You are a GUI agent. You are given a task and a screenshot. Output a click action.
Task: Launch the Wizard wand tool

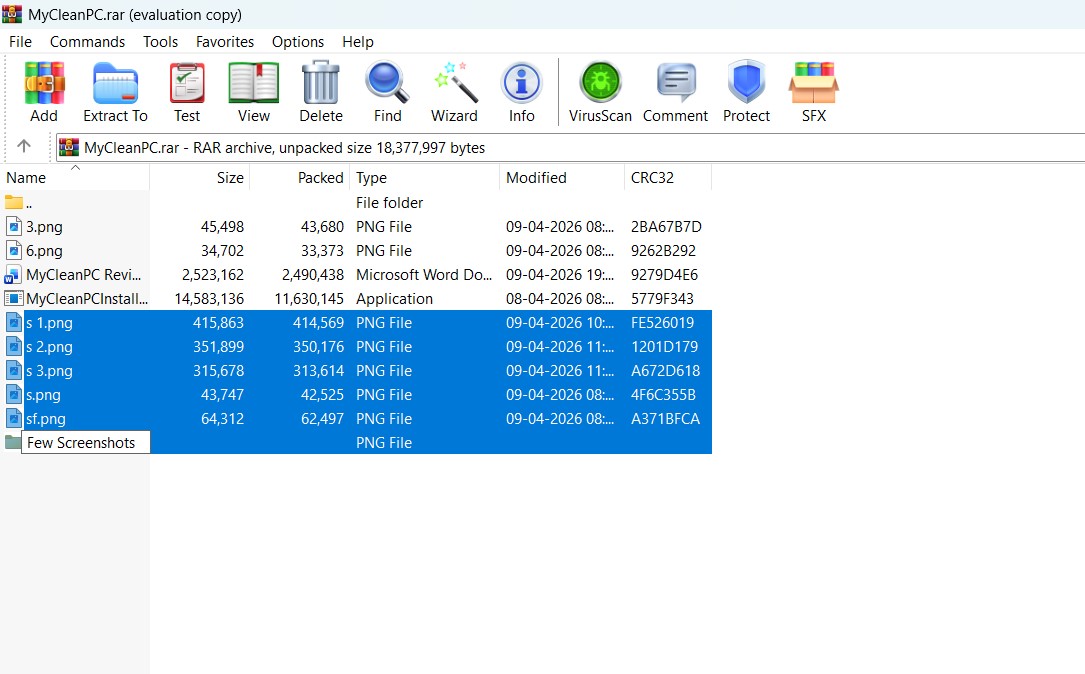click(455, 82)
